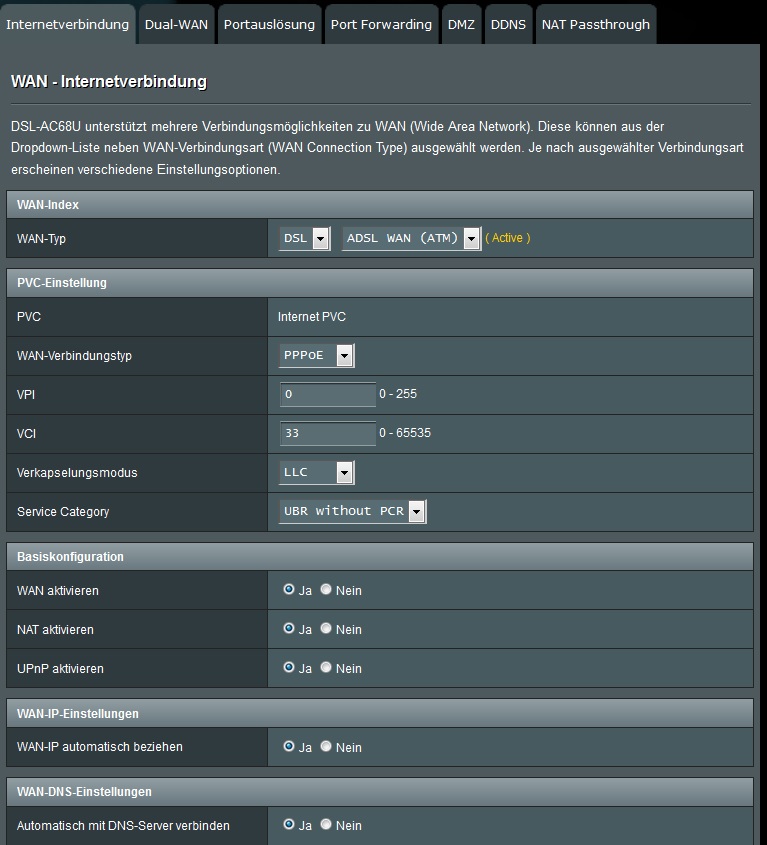Viewport: 767px width, 845px height.
Task: Select Nein for WAN aktivieren
Action: click(326, 590)
